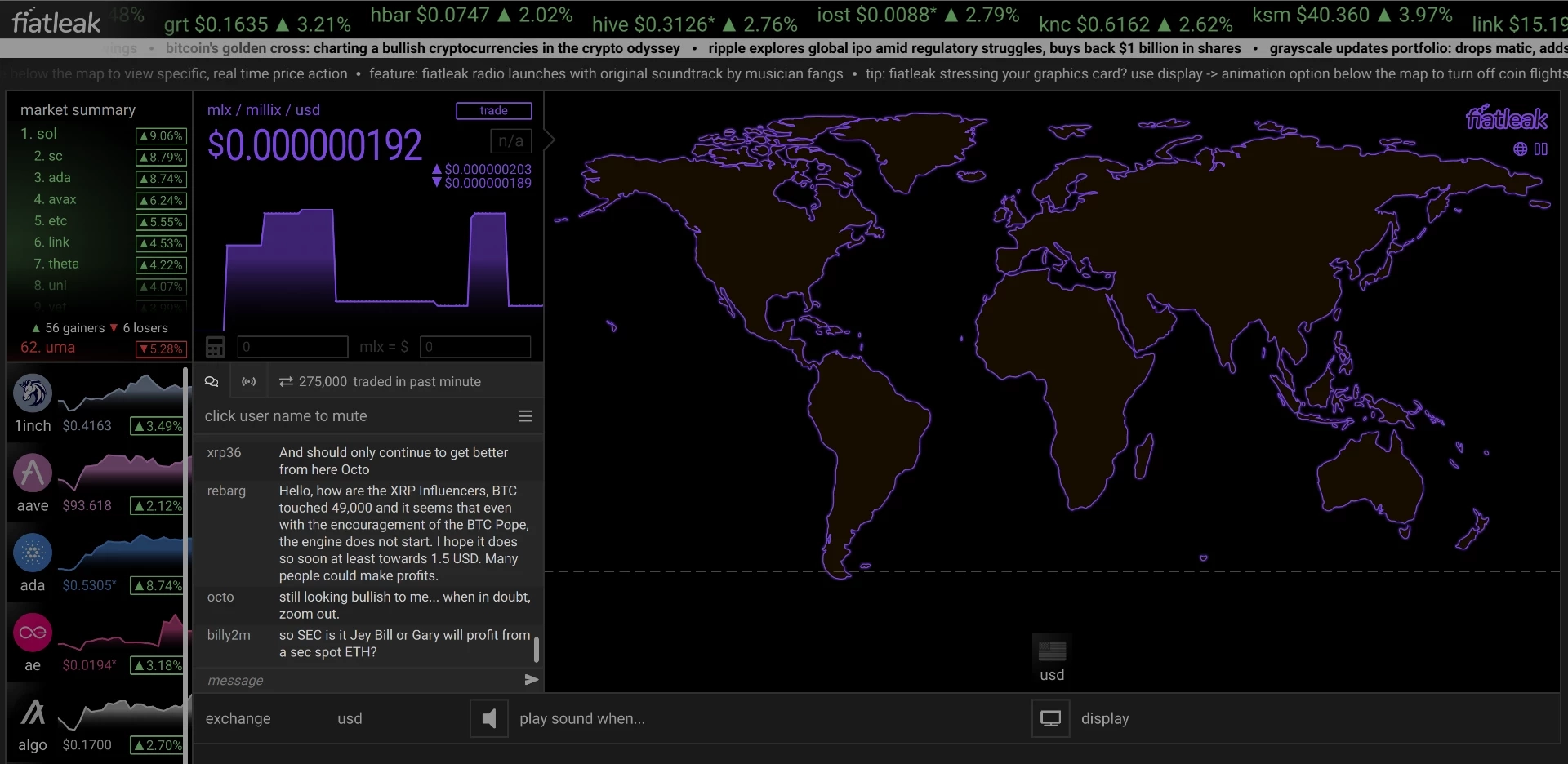Open the ksm $40.360 ticker item

(1352, 16)
